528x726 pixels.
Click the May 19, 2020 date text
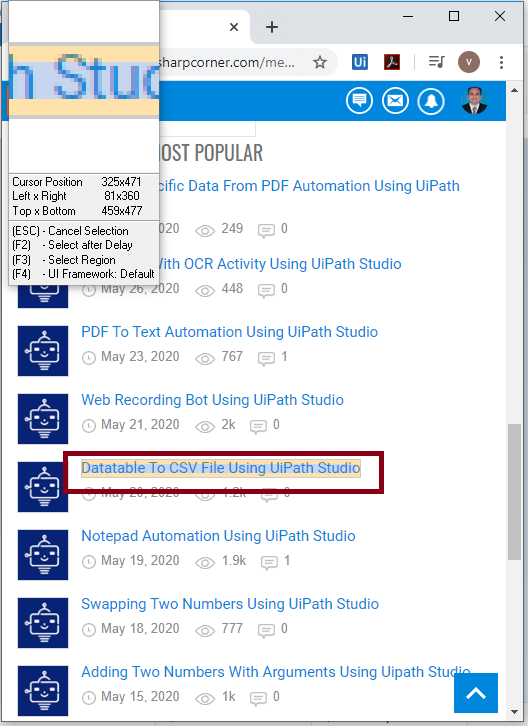click(140, 561)
